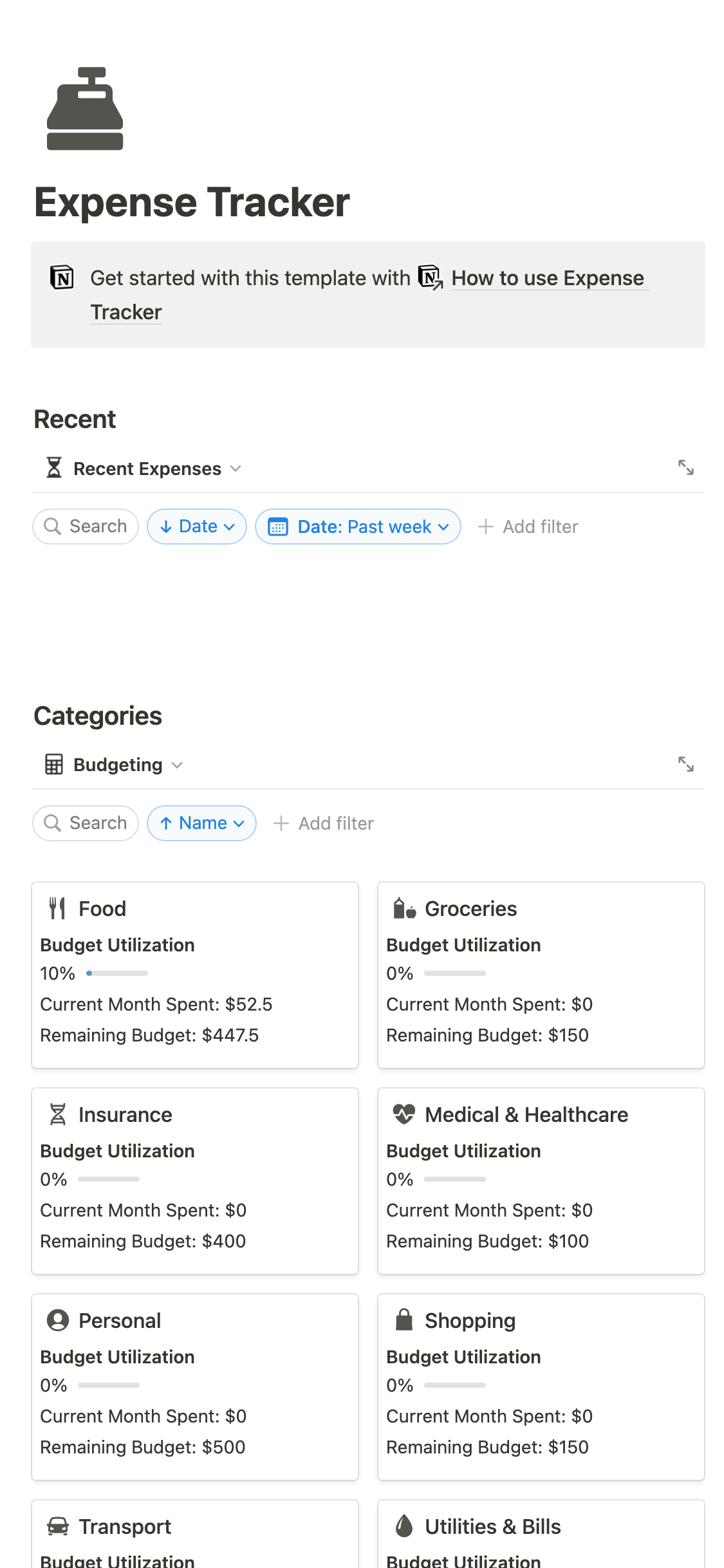Screen dimensions: 724x1568
Task: Search in the Budgeting categories
Action: (x=86, y=823)
